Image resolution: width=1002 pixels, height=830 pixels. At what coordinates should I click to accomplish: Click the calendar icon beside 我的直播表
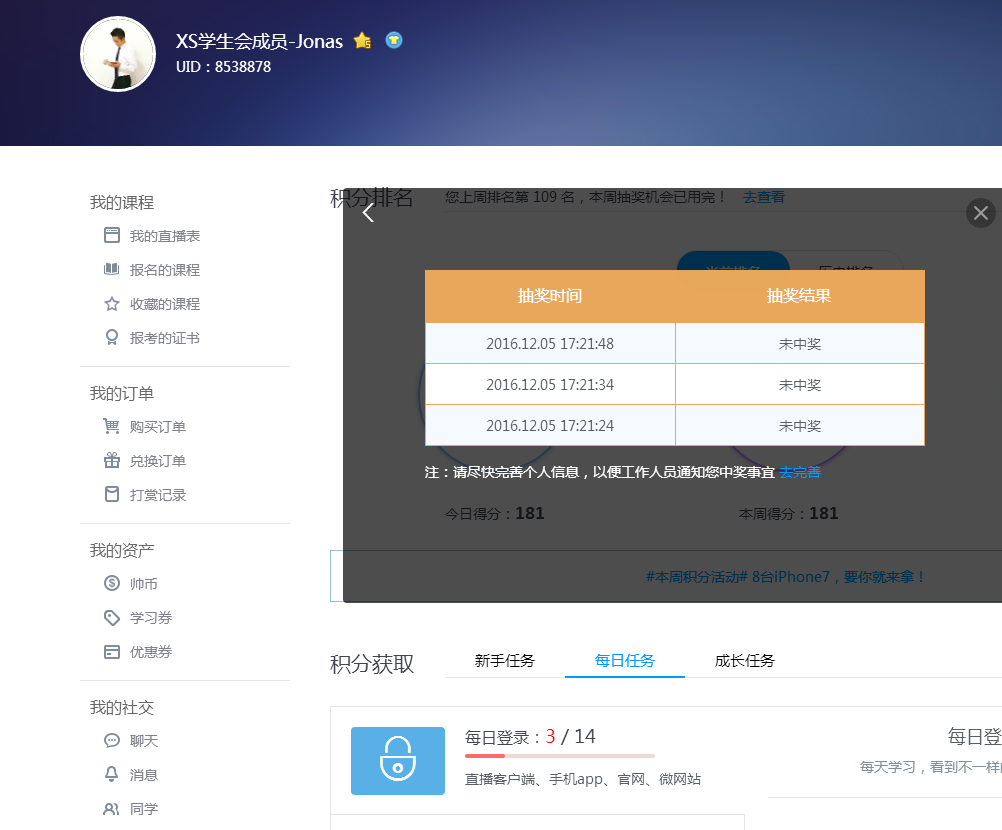(x=112, y=235)
